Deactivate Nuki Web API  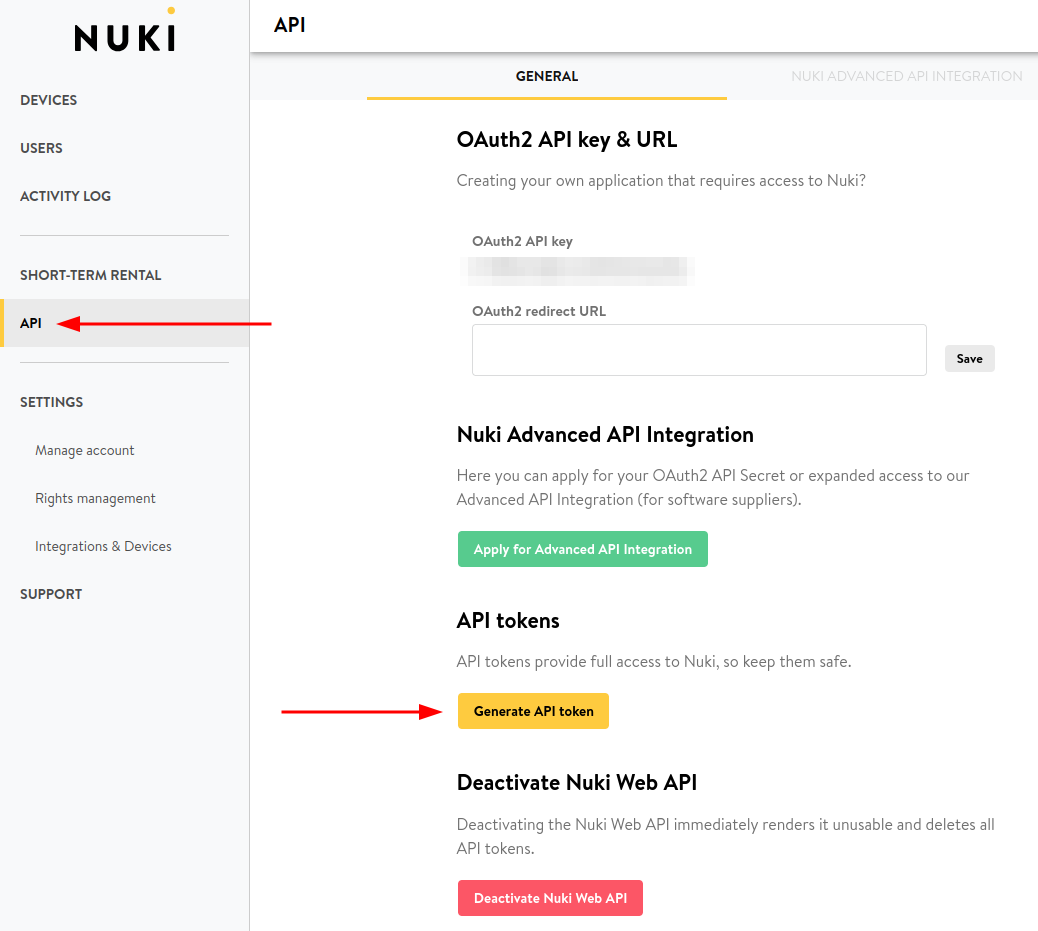[x=550, y=898]
